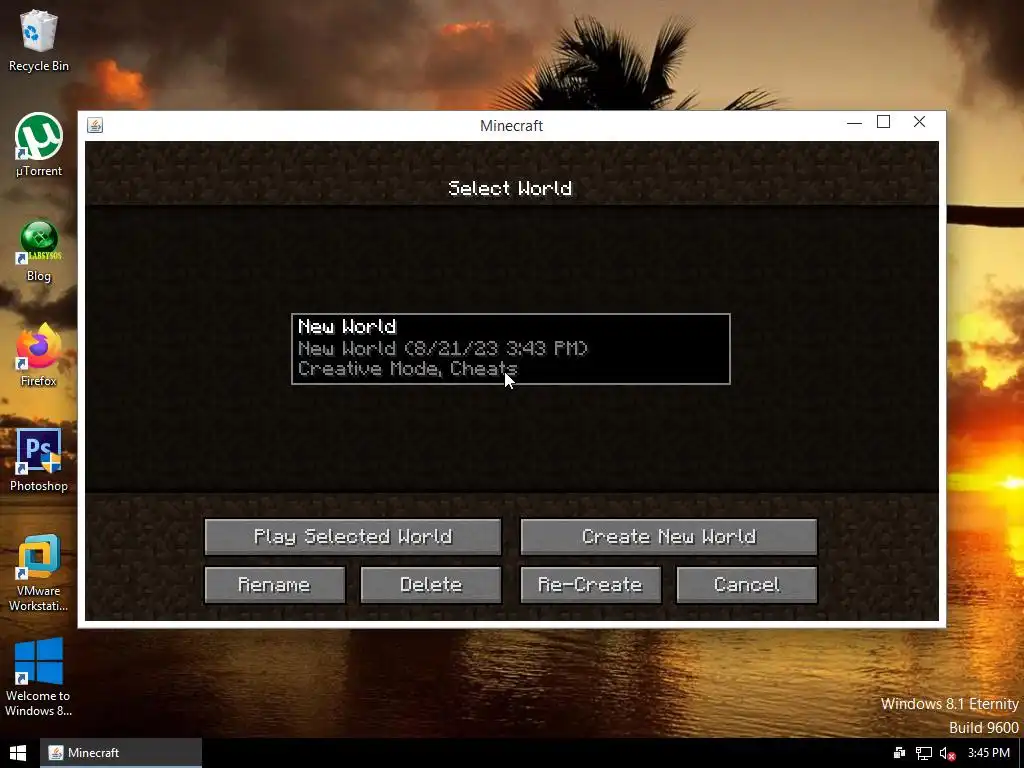Open the device connection tray icon
Screen dimensions: 1024x768
(x=899, y=754)
